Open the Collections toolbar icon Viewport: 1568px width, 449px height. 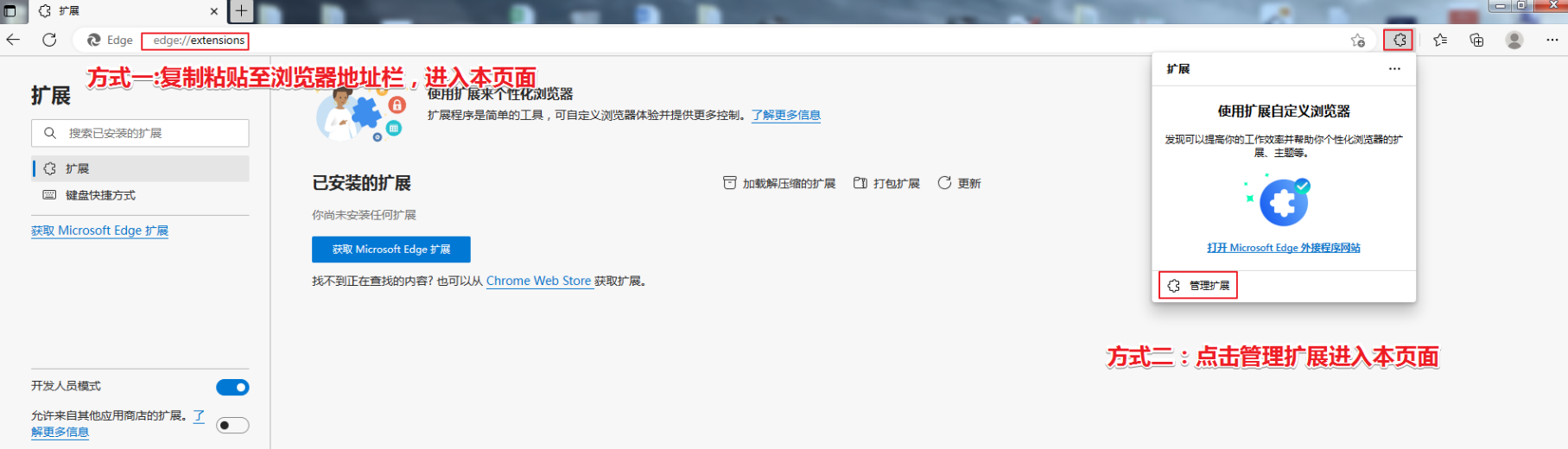click(x=1476, y=40)
